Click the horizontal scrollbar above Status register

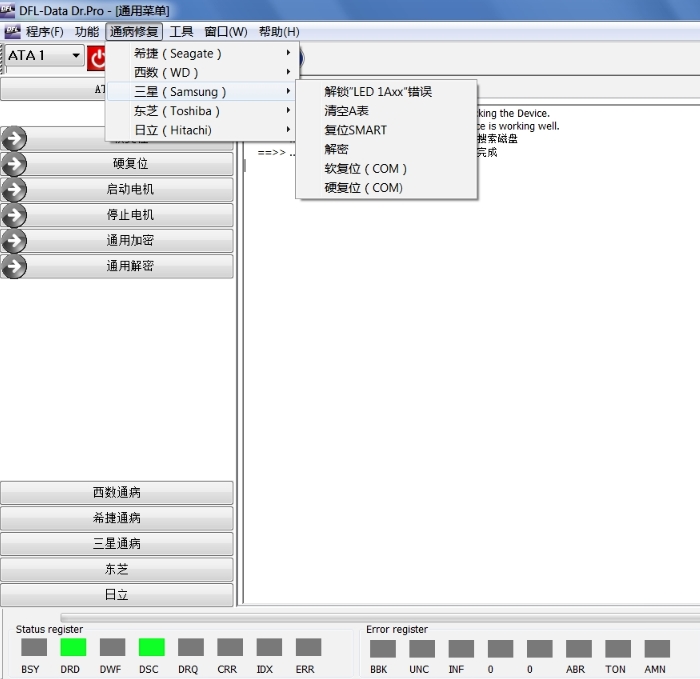tap(380, 618)
